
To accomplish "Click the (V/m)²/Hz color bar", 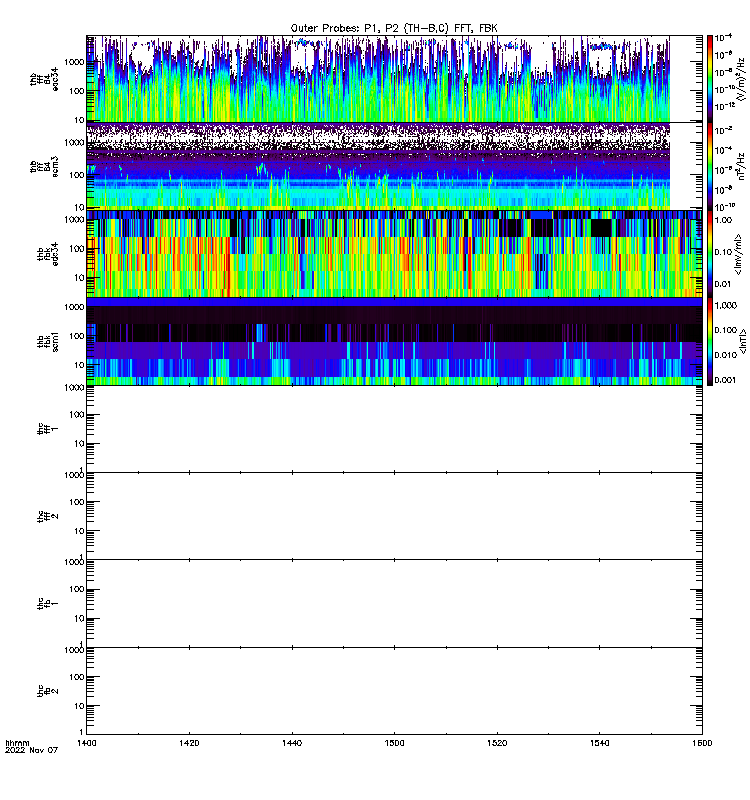I will (710, 79).
